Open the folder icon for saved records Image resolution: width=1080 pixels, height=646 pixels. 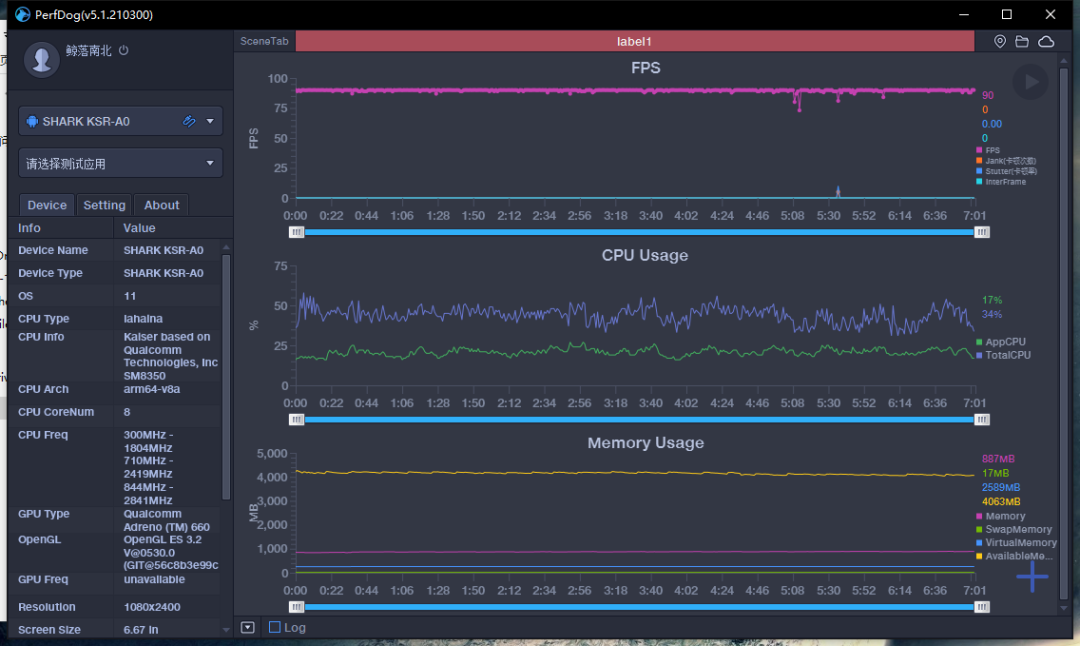pos(1022,41)
